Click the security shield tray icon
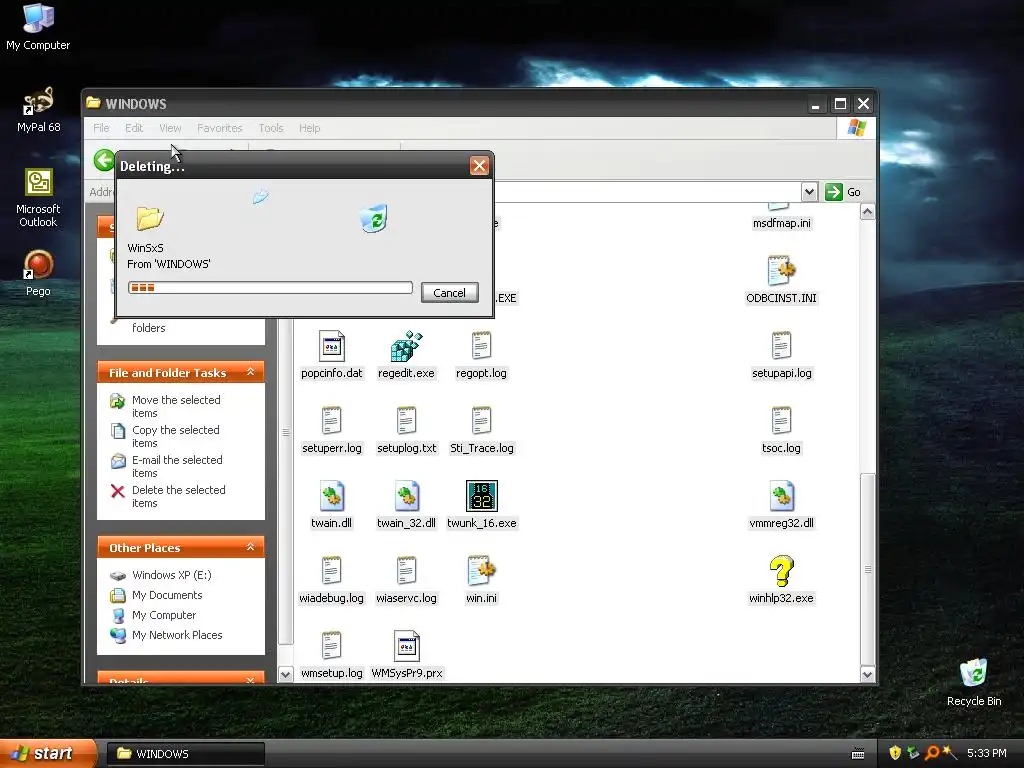The height and width of the screenshot is (768, 1024). 895,753
